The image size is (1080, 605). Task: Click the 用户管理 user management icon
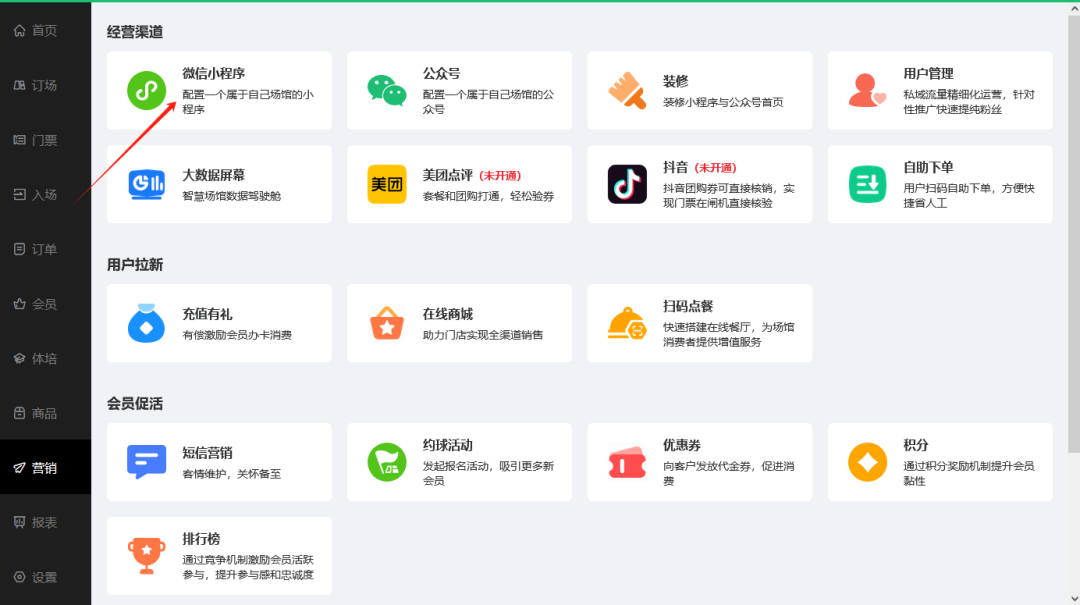(x=868, y=90)
